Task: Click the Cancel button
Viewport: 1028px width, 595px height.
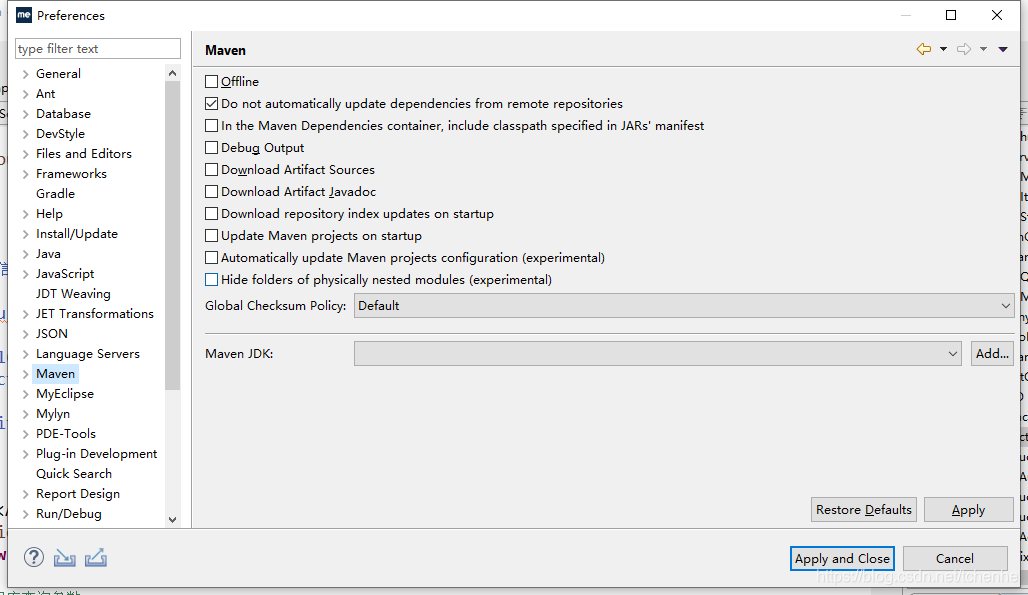Action: click(955, 558)
